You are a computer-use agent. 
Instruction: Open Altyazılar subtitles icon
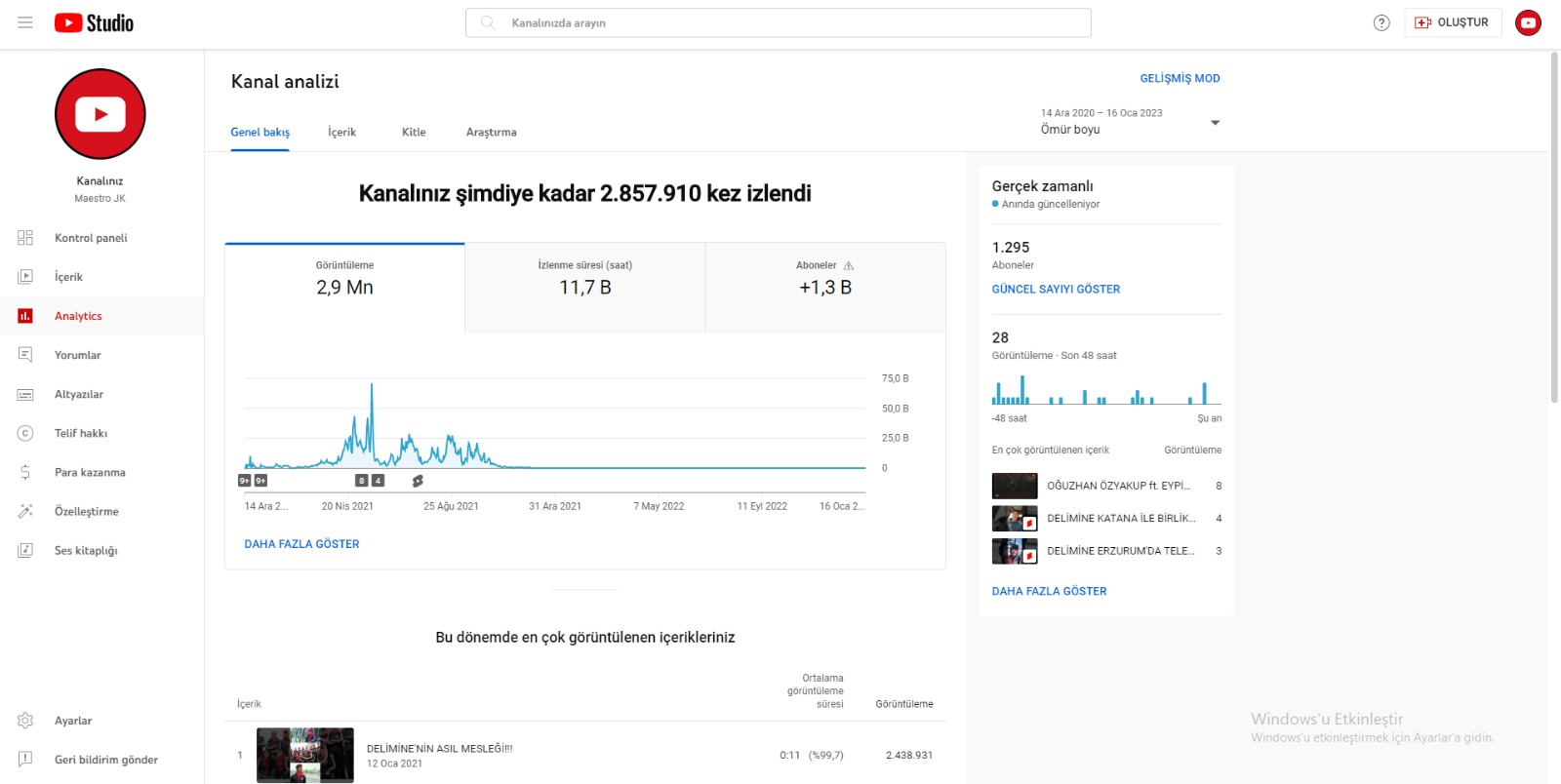[25, 394]
